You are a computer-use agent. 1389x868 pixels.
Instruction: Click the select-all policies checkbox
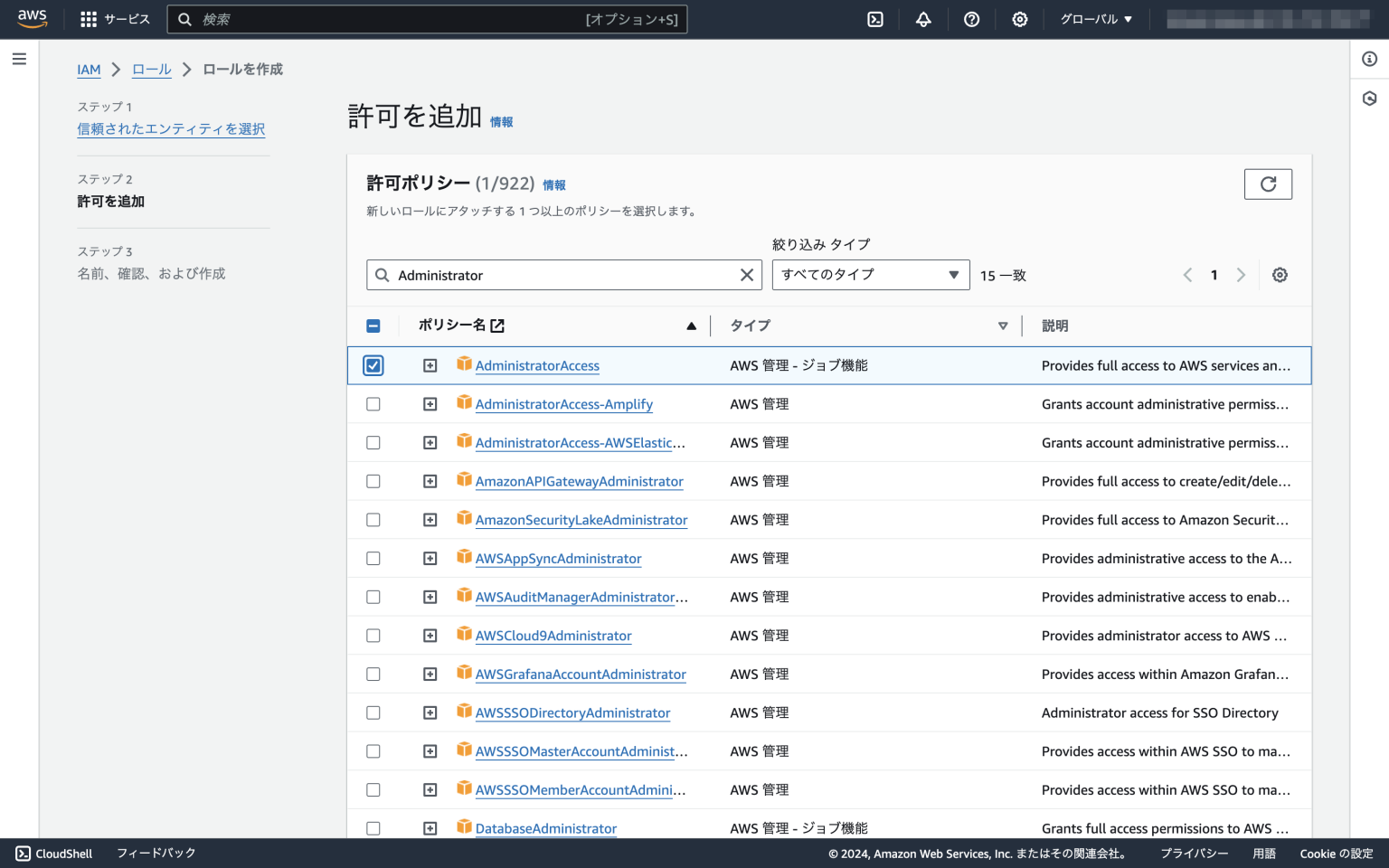point(373,325)
